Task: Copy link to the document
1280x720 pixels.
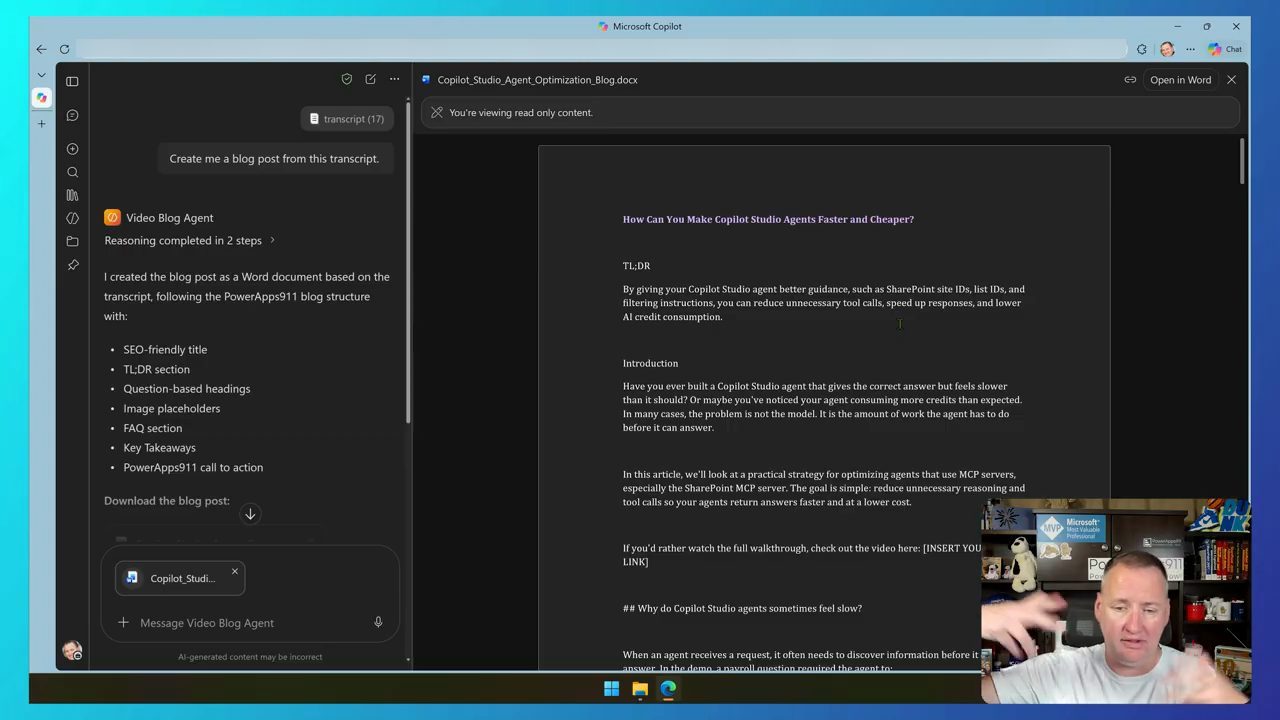Action: (x=1130, y=80)
